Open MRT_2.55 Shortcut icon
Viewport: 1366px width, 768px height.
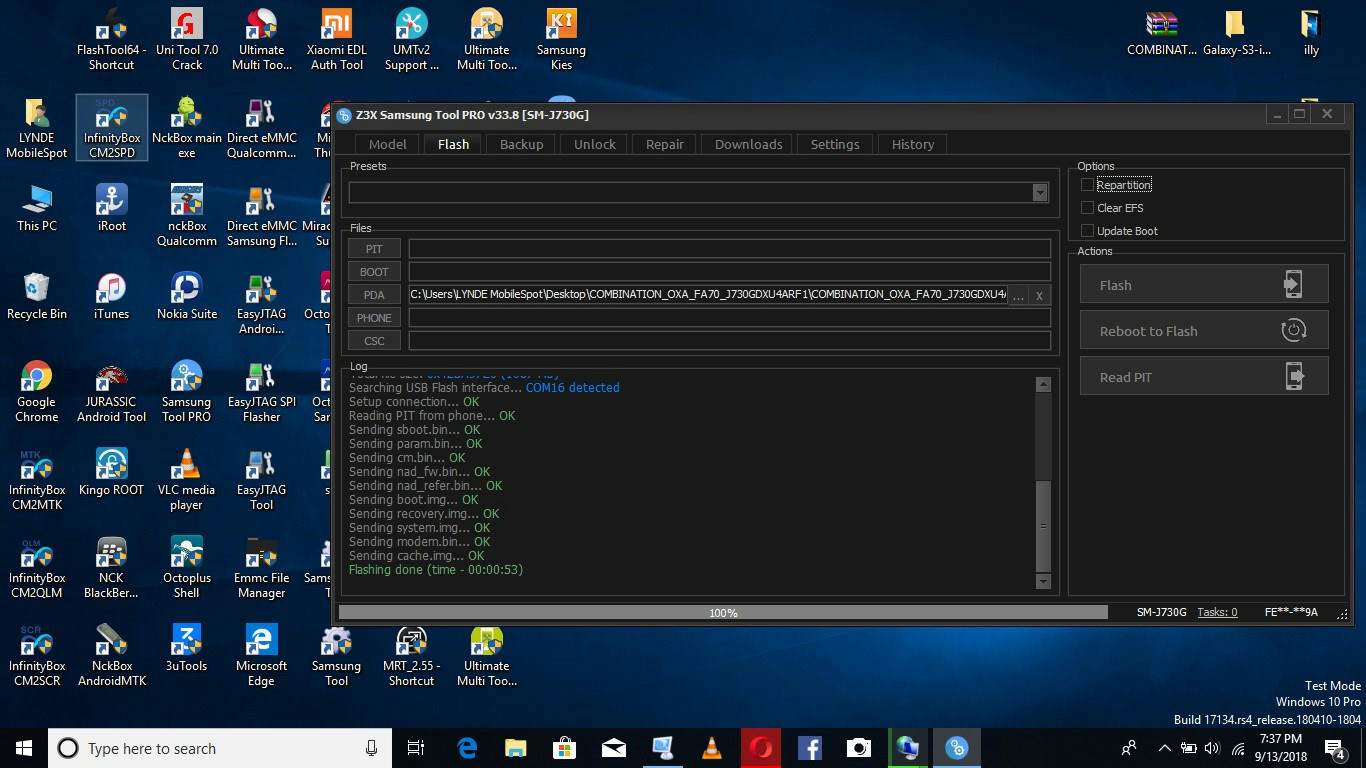411,656
